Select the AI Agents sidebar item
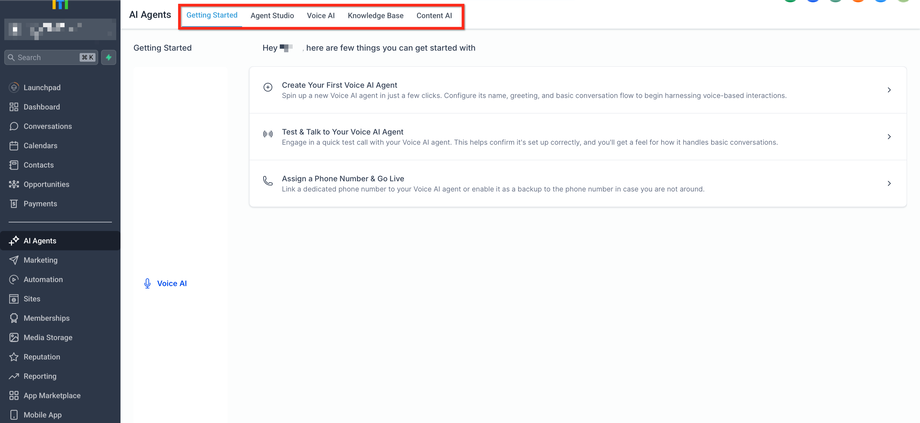 [x=60, y=241]
